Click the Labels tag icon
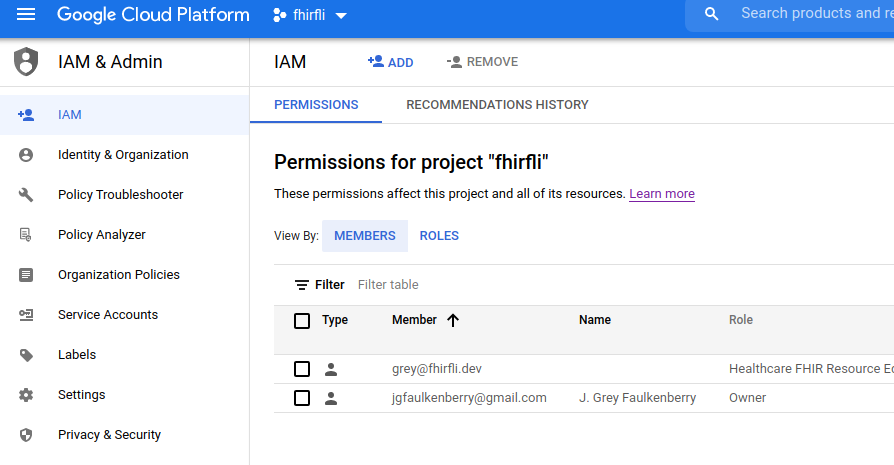The height and width of the screenshot is (465, 894). point(26,355)
